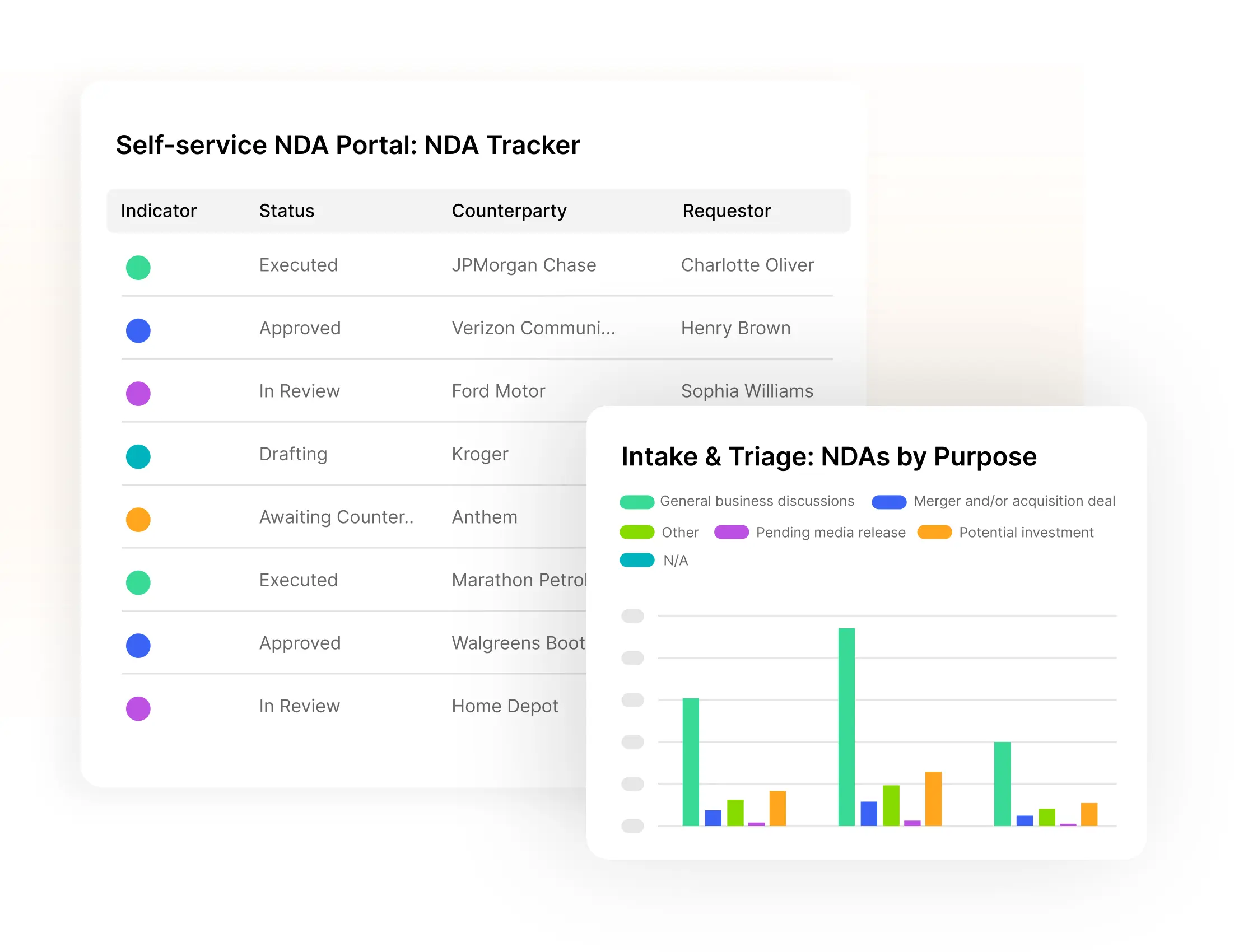The height and width of the screenshot is (952, 1234).
Task: Click blue indicator dot for Verizon row
Action: click(138, 330)
